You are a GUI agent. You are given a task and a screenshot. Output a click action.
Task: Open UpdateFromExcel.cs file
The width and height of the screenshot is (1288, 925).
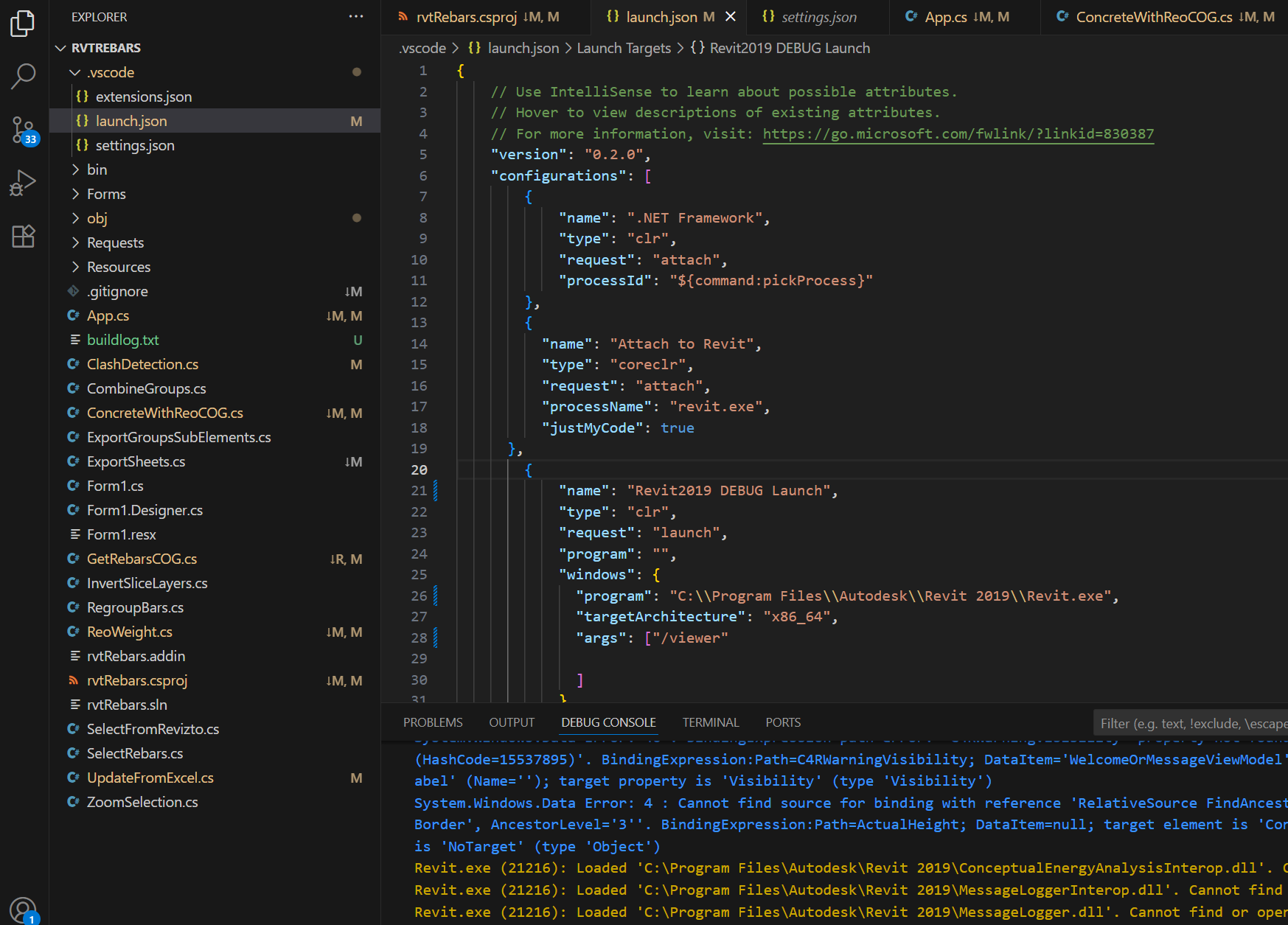coord(215,778)
